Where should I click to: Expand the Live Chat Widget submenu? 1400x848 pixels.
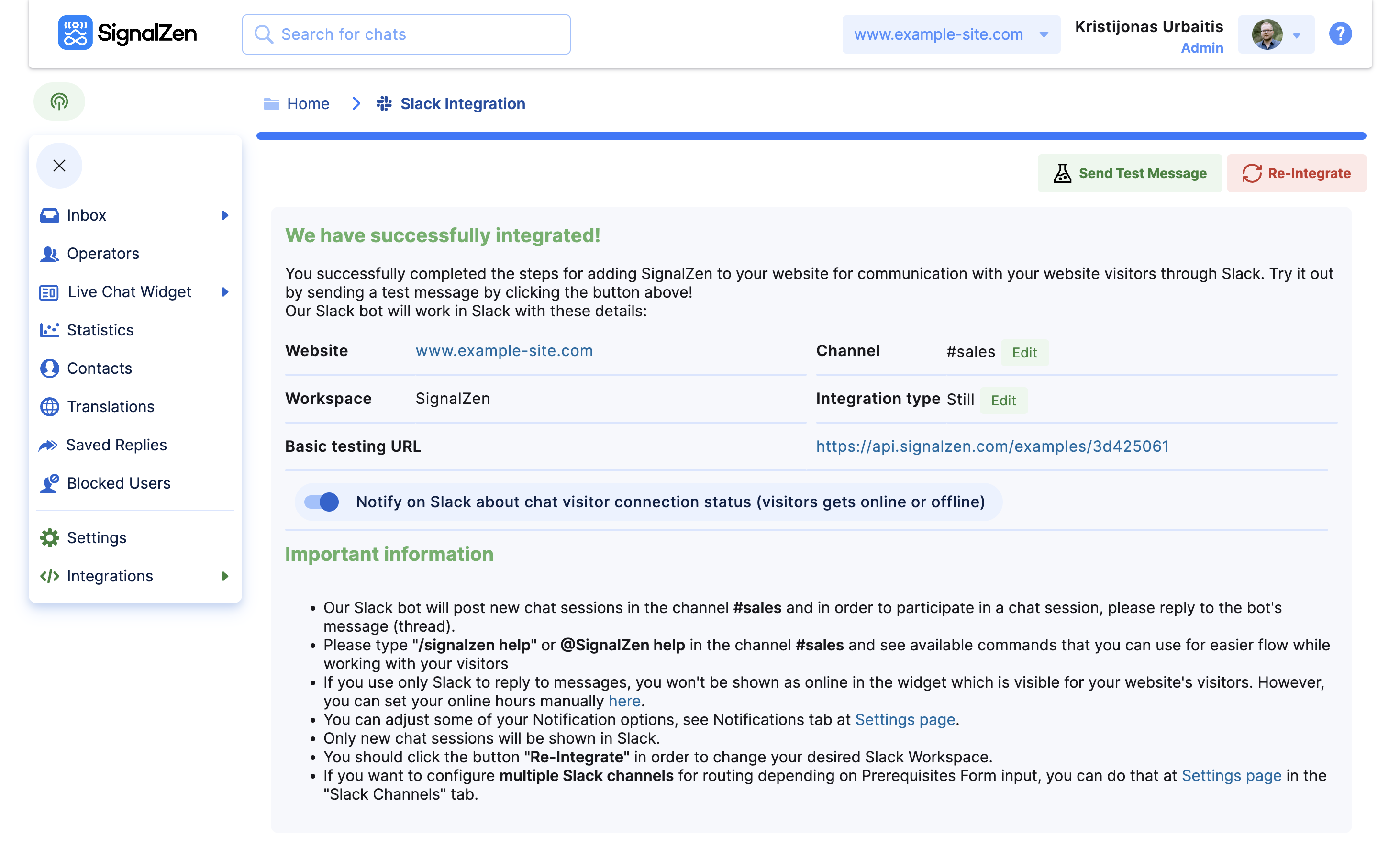pos(225,292)
